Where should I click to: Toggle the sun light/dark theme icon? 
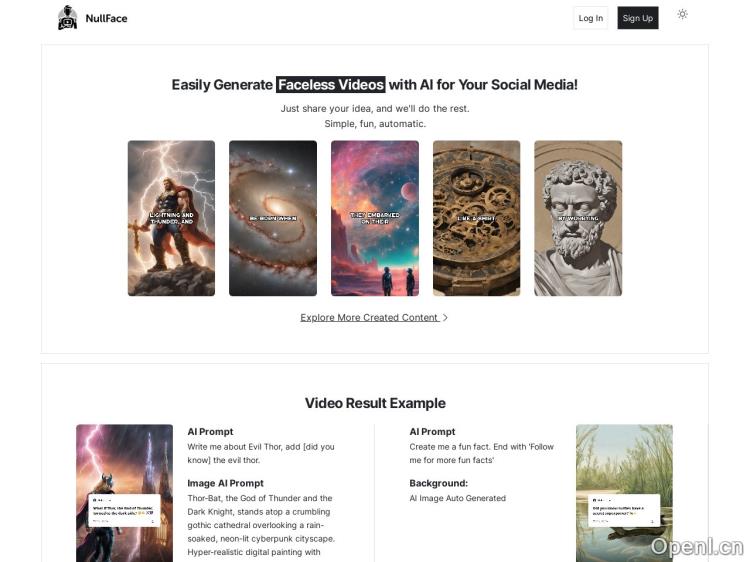683,14
